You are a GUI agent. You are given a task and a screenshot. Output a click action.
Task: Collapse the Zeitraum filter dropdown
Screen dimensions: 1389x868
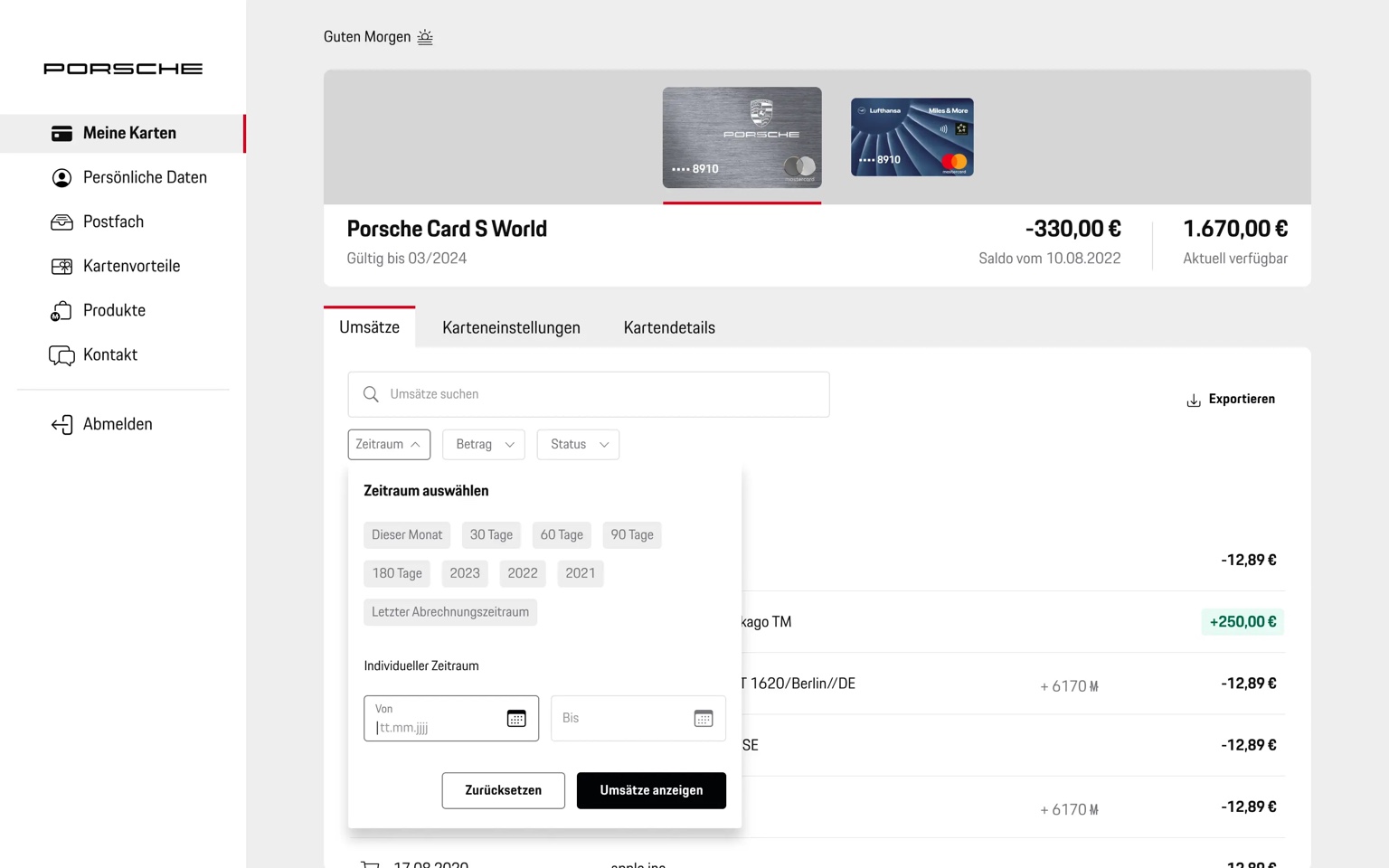[389, 445]
